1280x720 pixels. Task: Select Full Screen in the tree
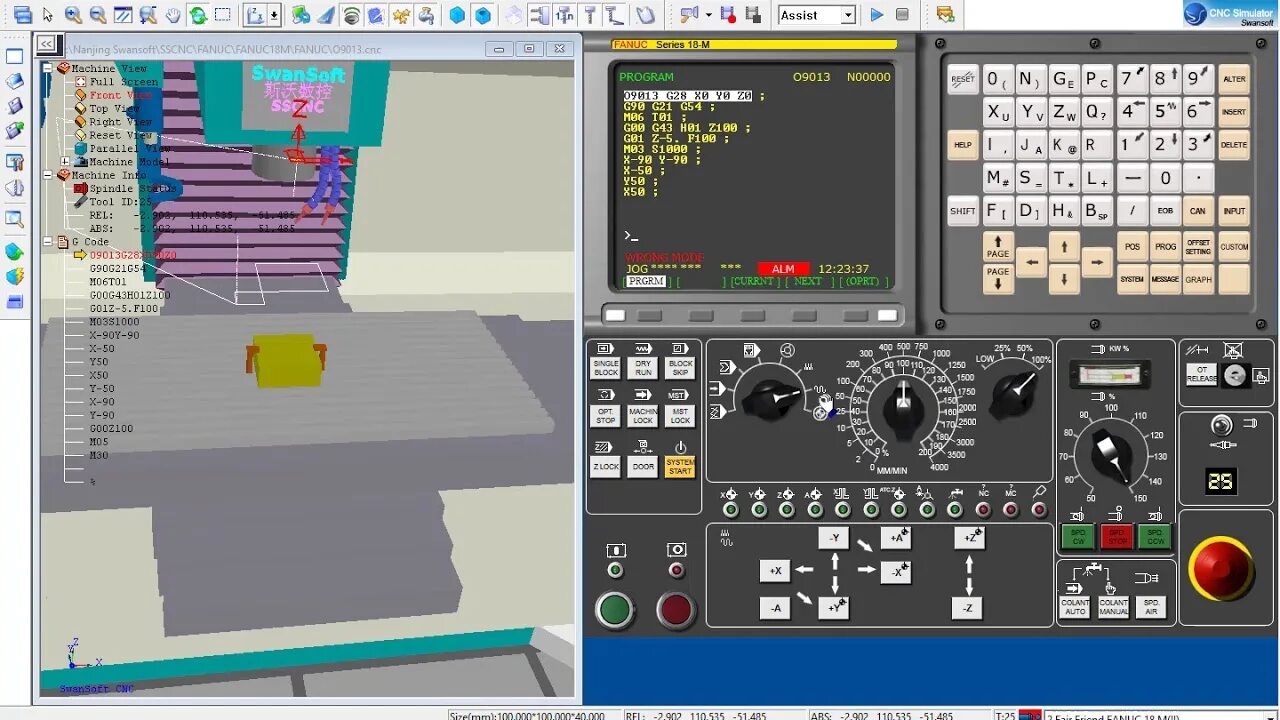[x=123, y=82]
